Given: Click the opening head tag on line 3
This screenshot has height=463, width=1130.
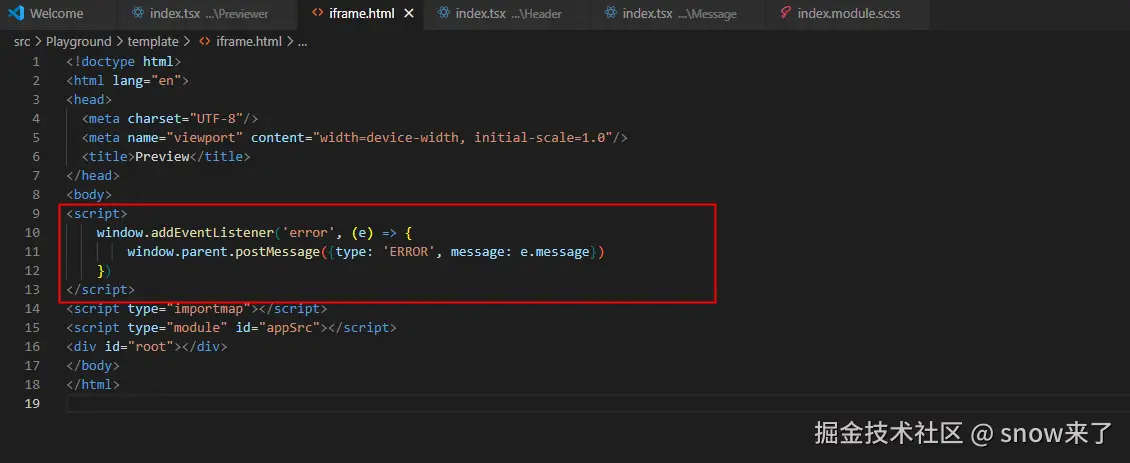Looking at the screenshot, I should (89, 100).
